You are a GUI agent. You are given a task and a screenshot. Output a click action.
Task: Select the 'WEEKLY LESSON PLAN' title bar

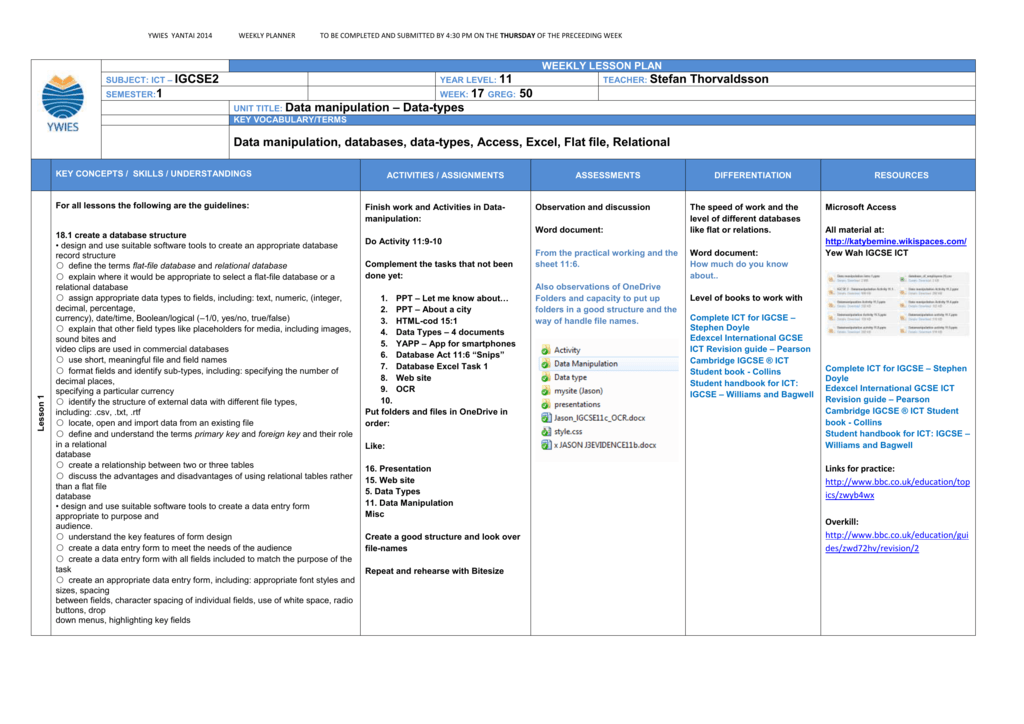(601, 66)
